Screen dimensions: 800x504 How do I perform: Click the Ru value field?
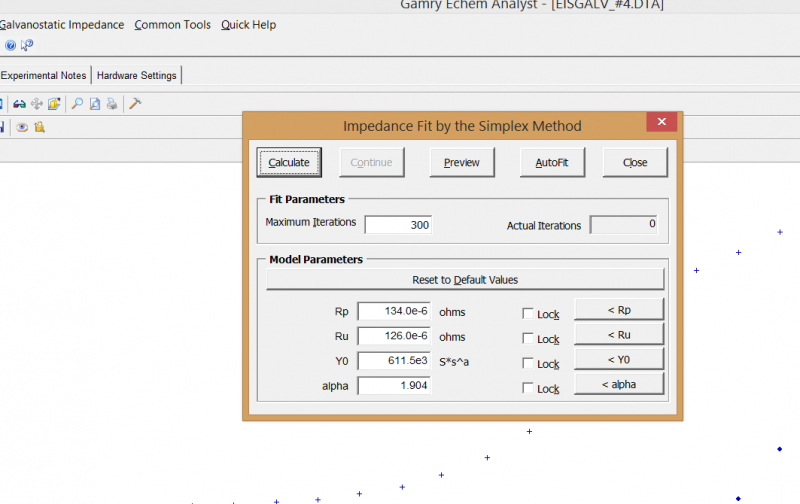click(394, 336)
